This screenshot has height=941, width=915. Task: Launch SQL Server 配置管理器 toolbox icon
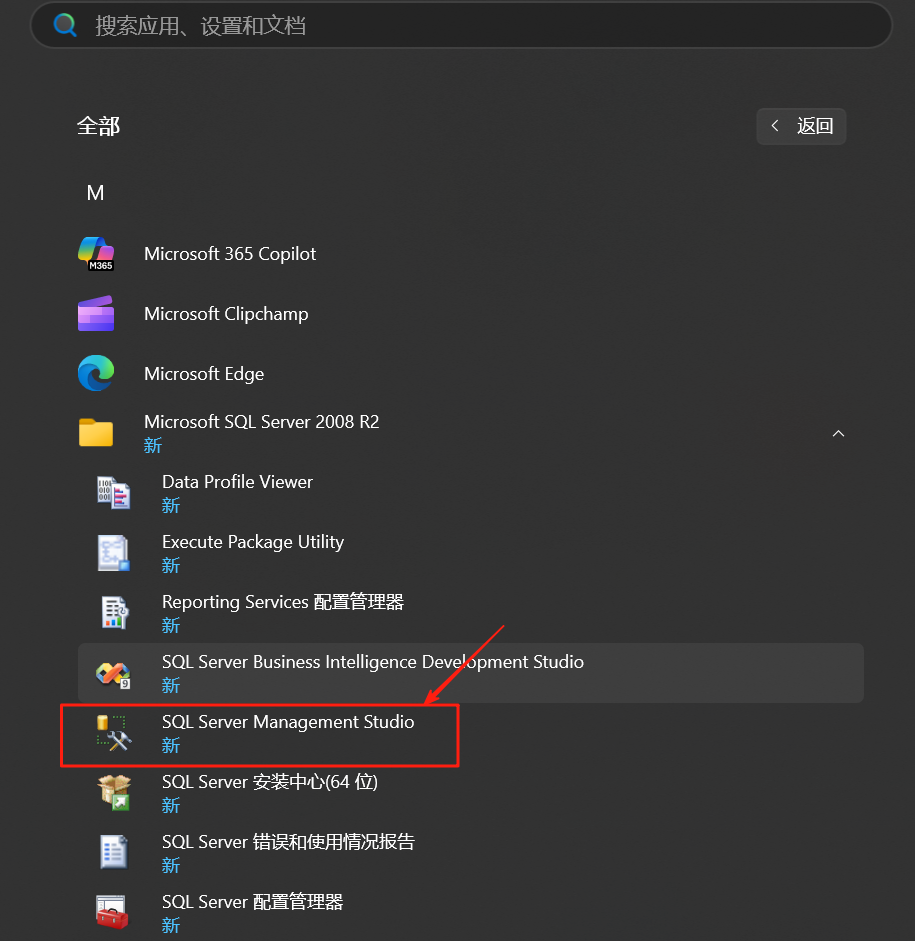pyautogui.click(x=112, y=912)
